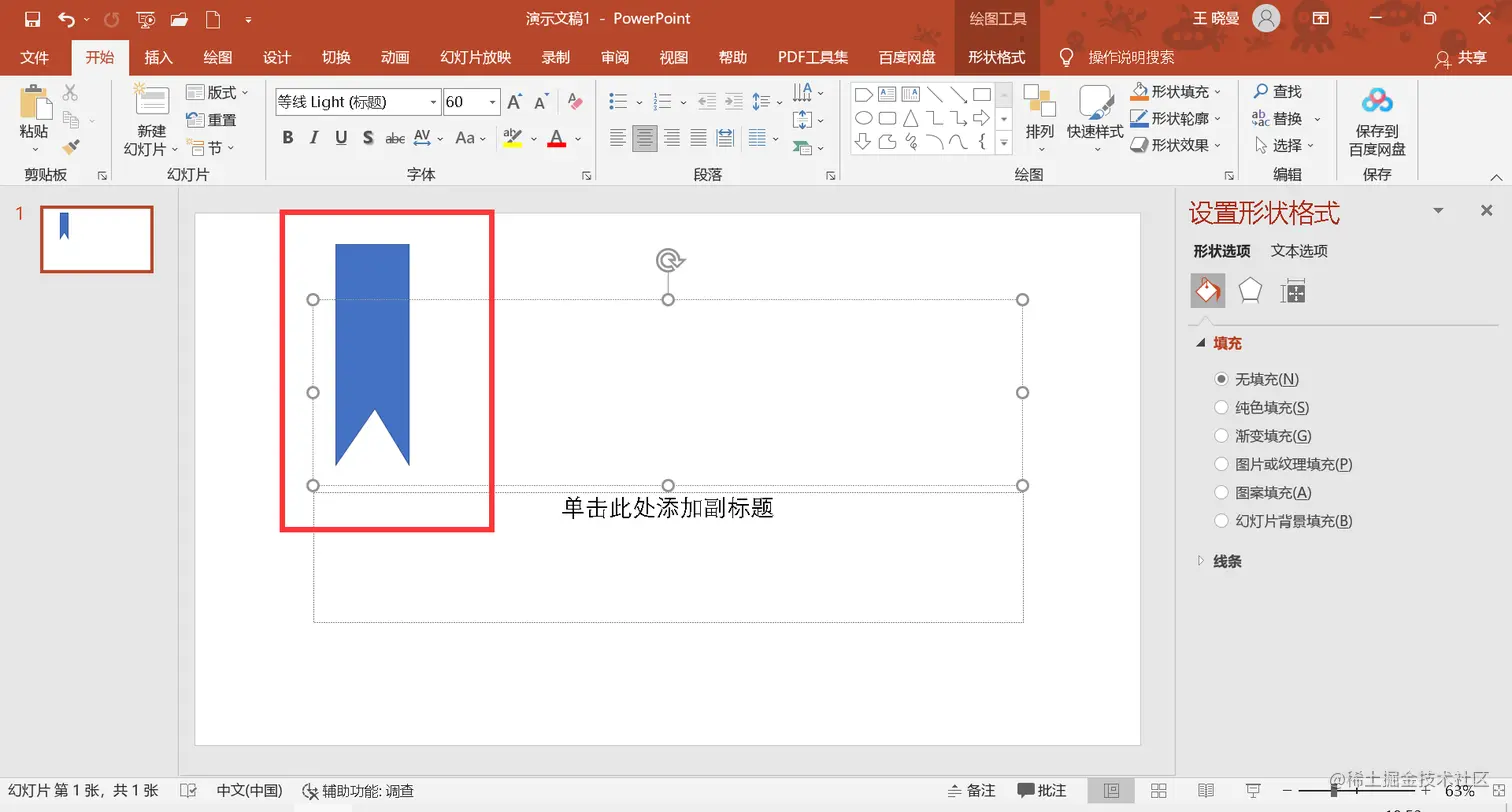Click the Save icon in the title bar
This screenshot has height=812, width=1512.
tap(32, 19)
